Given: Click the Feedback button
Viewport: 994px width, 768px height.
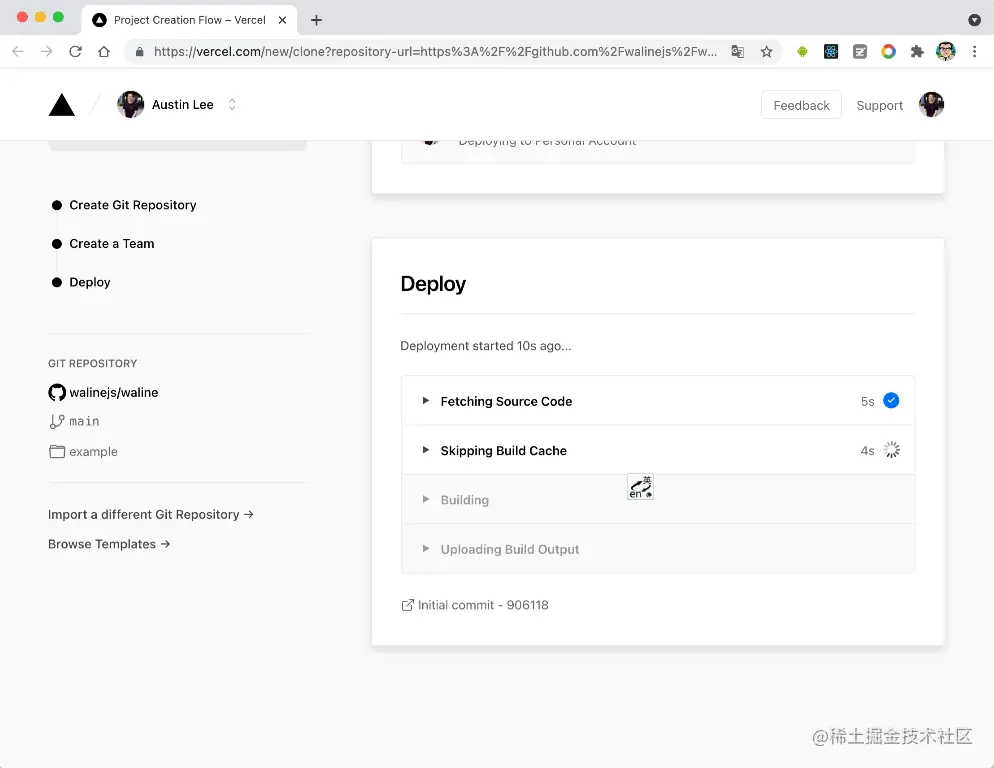Looking at the screenshot, I should (801, 105).
